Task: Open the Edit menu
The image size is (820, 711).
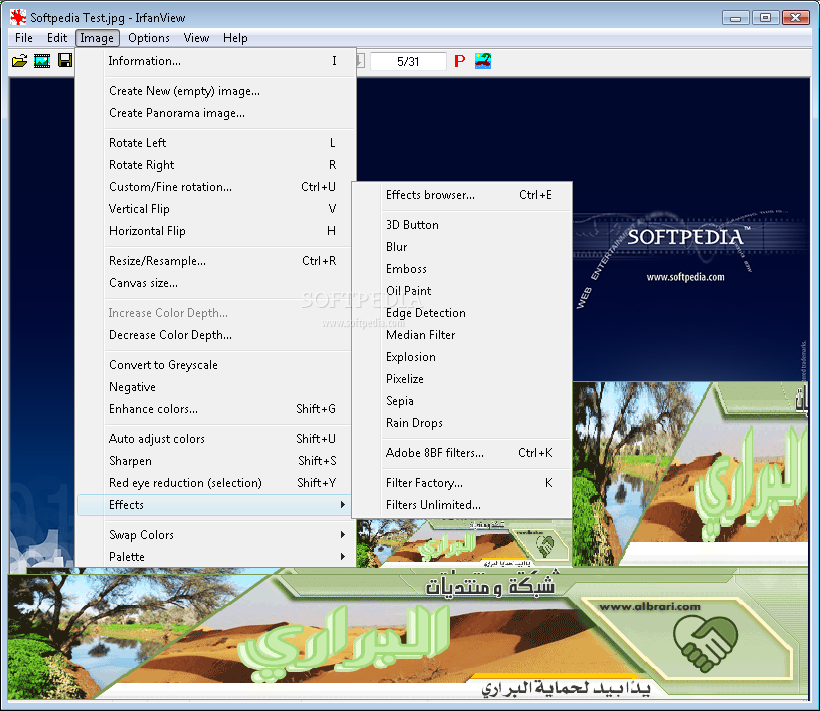Action: coord(57,38)
